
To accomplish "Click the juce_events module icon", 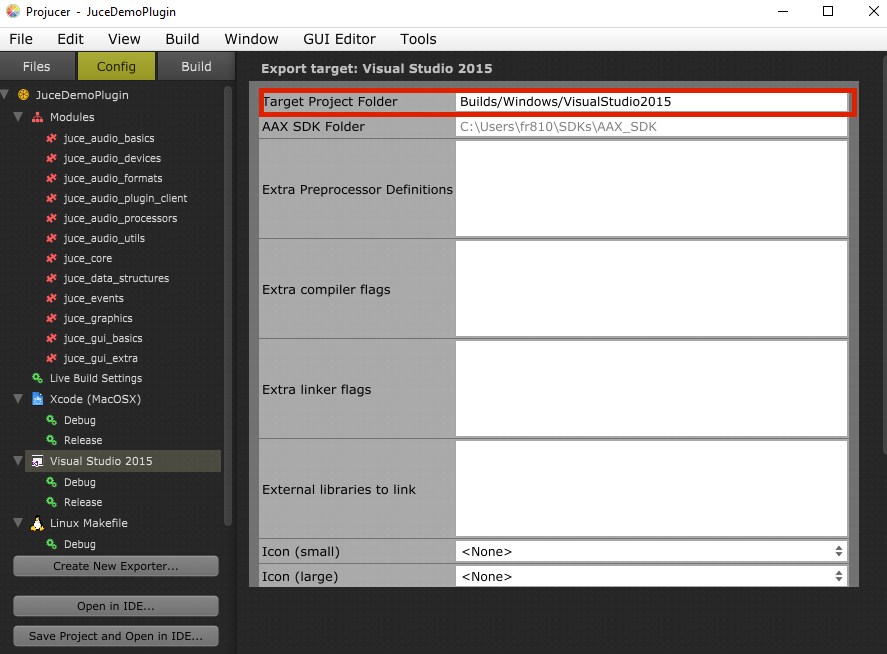I will (x=51, y=298).
